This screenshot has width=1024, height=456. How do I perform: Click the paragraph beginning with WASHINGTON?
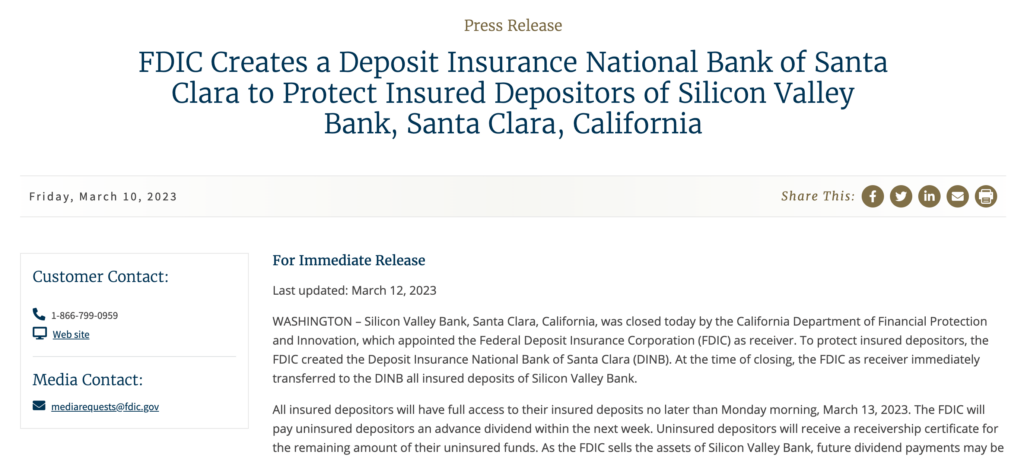coord(630,350)
